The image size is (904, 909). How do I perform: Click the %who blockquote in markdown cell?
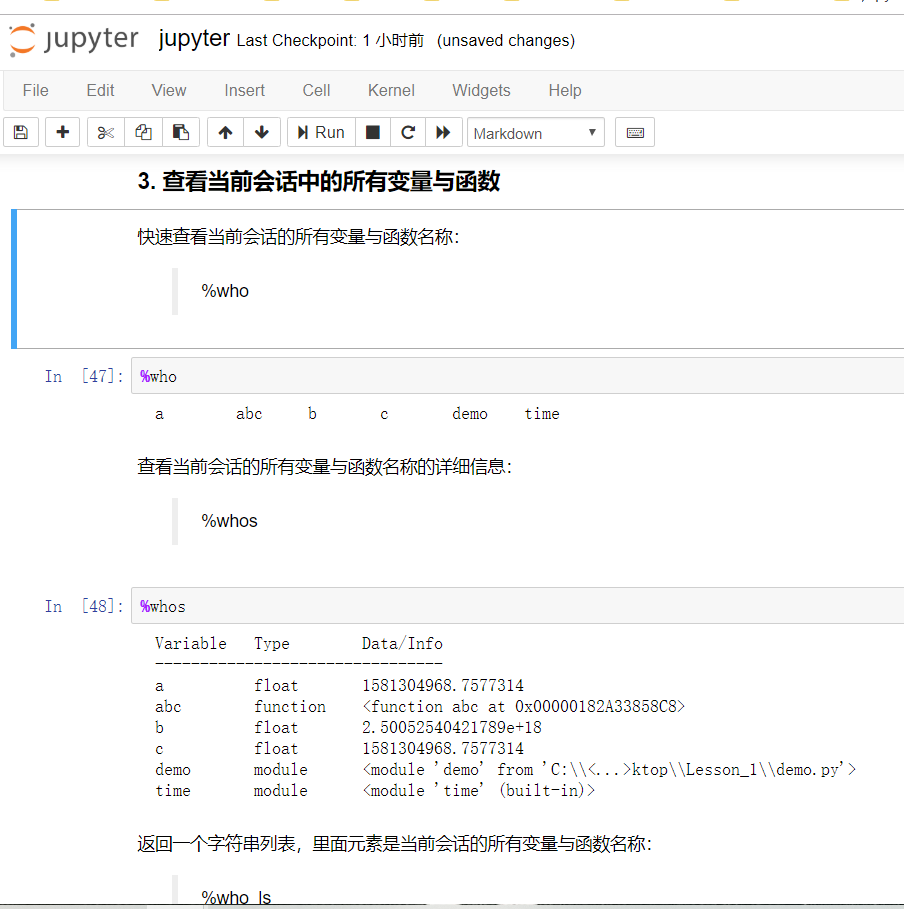point(225,291)
